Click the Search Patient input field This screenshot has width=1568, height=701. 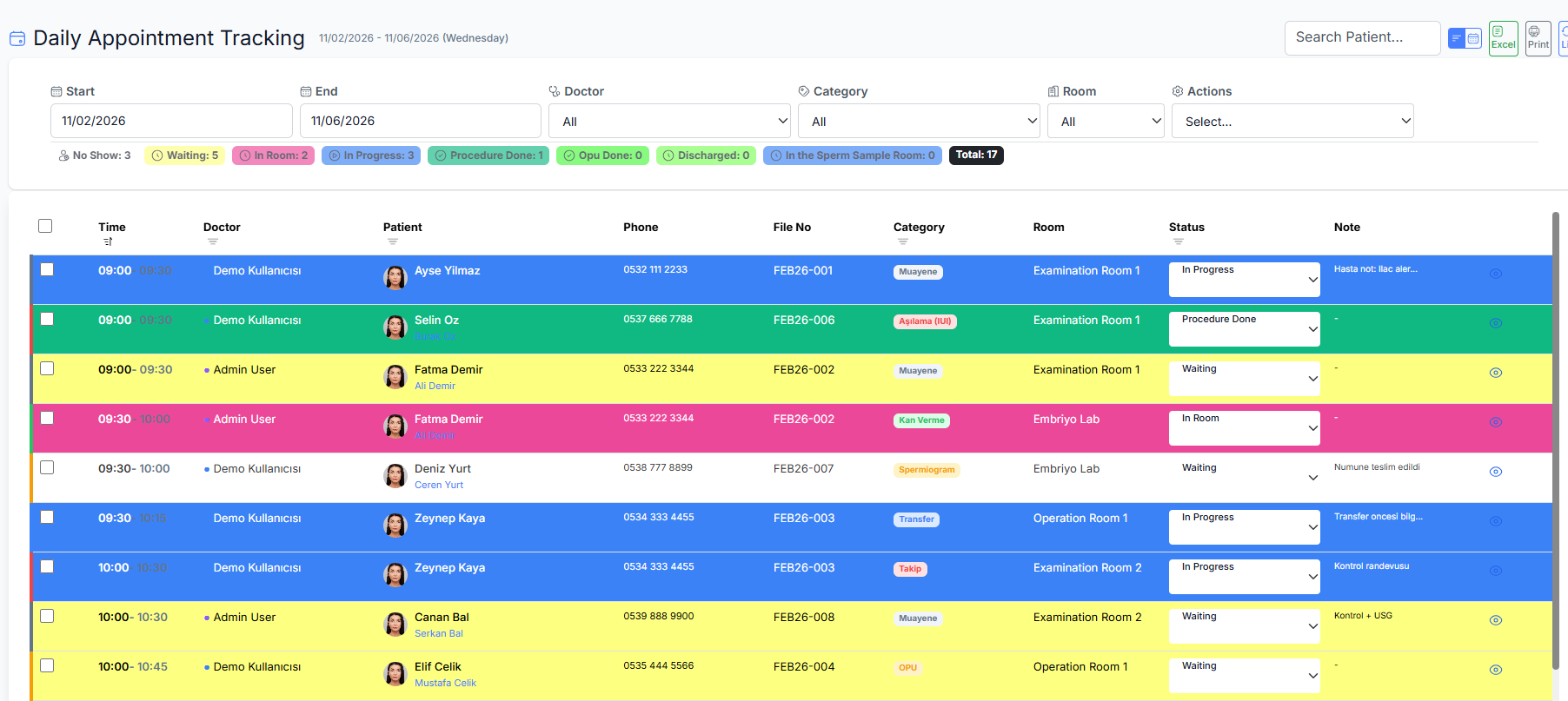[x=1362, y=37]
